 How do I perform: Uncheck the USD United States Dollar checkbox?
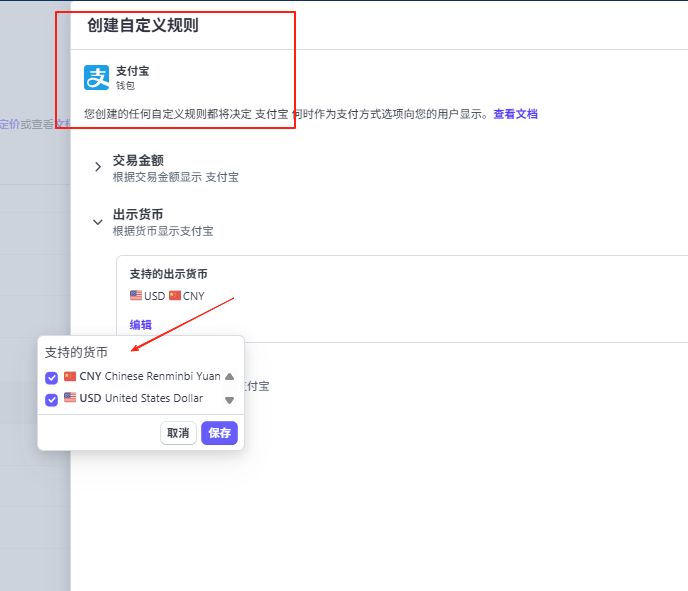51,399
